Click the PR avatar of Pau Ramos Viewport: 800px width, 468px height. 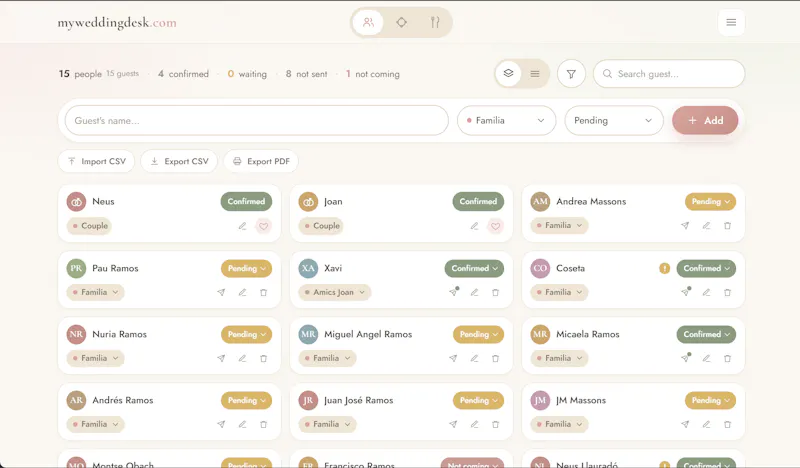click(77, 268)
